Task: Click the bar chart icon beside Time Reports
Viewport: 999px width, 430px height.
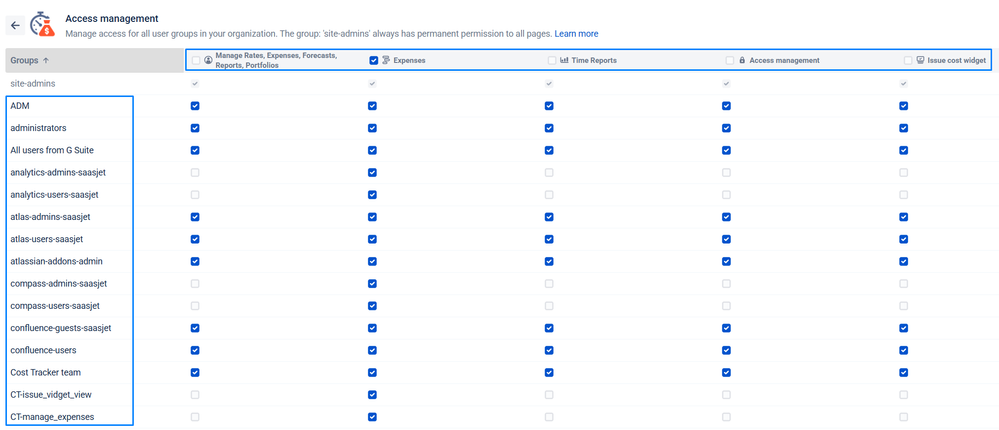Action: coord(564,61)
